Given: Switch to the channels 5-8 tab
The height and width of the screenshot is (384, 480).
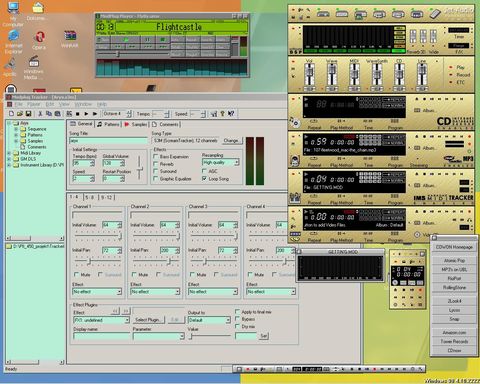Looking at the screenshot, I should [90, 197].
